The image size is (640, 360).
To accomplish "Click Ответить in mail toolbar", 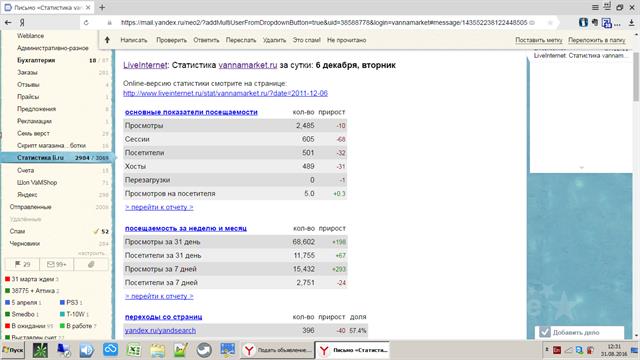I will pos(206,40).
